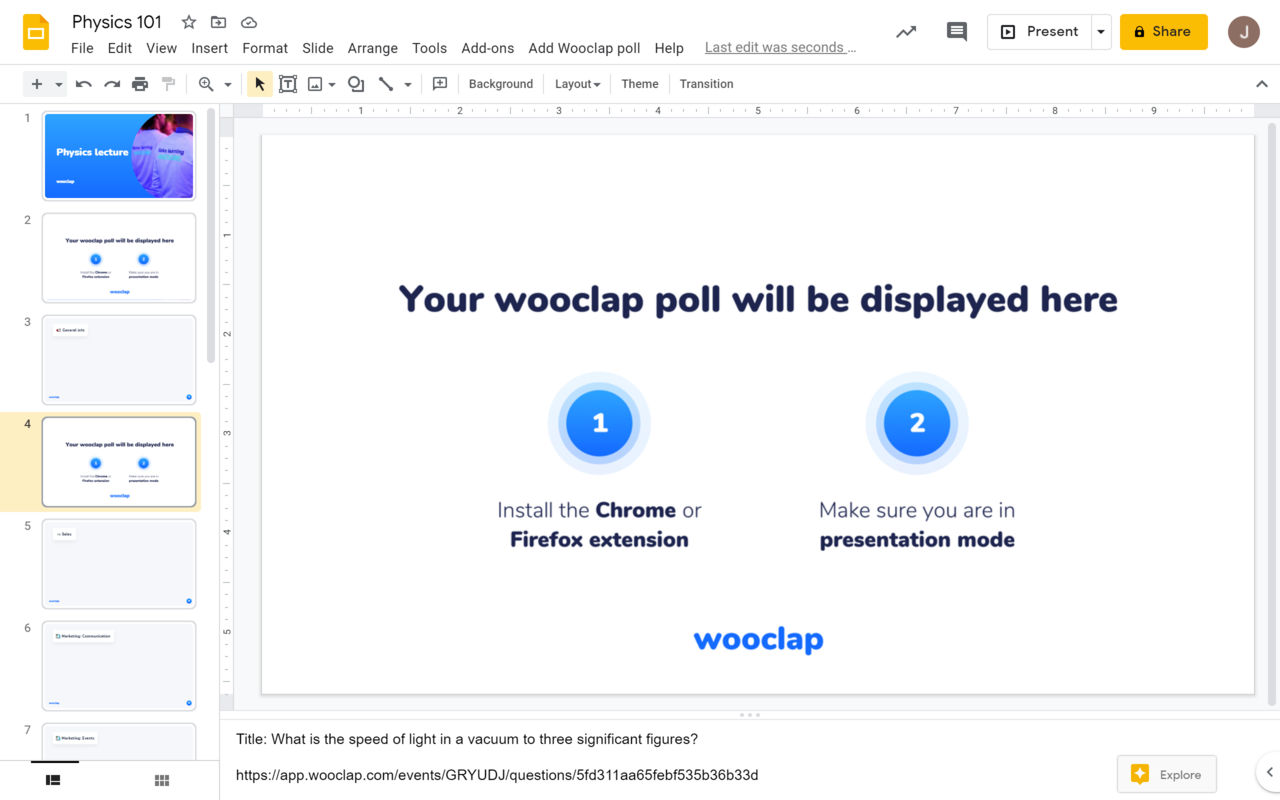
Task: Insert a comment via toolbar icon
Action: pos(439,83)
